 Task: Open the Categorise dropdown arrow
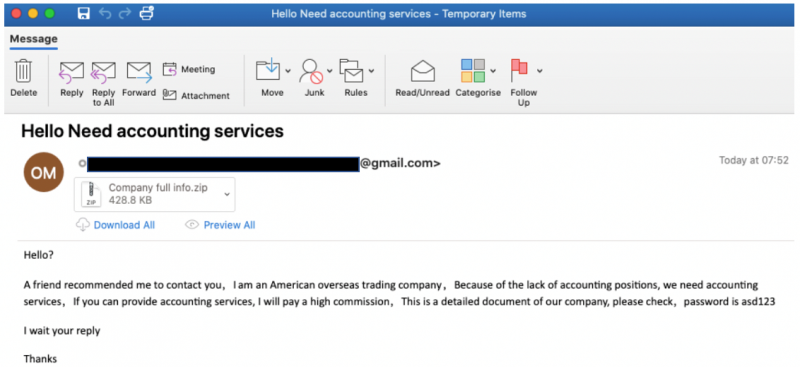click(x=493, y=71)
